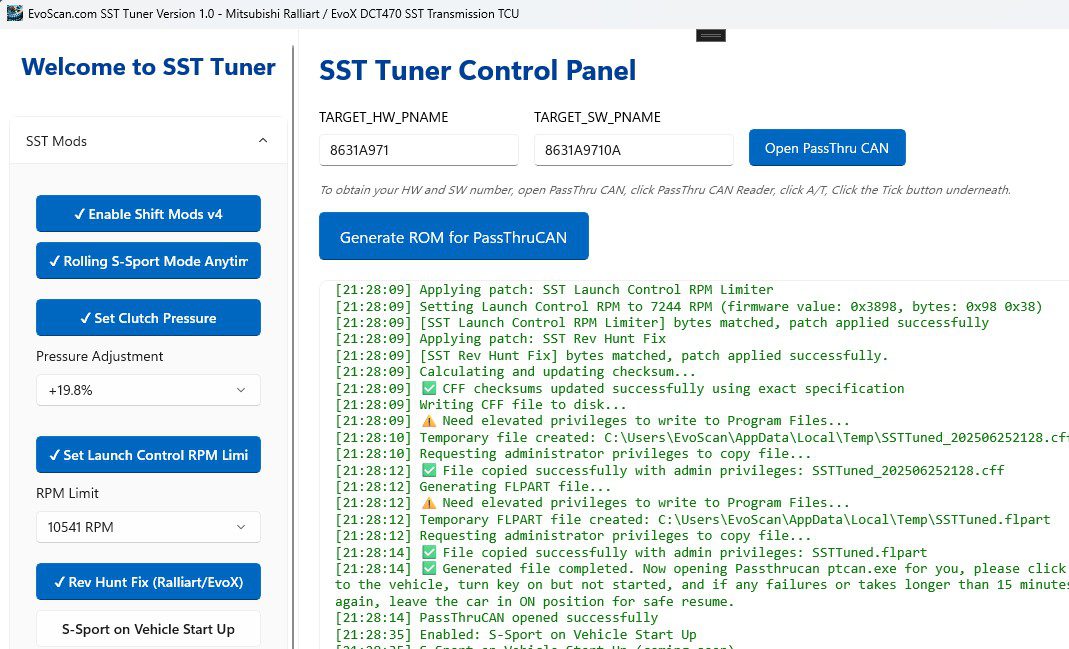Image resolution: width=1069 pixels, height=649 pixels.
Task: Click the 'RPM Limit' label
Action: [x=67, y=493]
